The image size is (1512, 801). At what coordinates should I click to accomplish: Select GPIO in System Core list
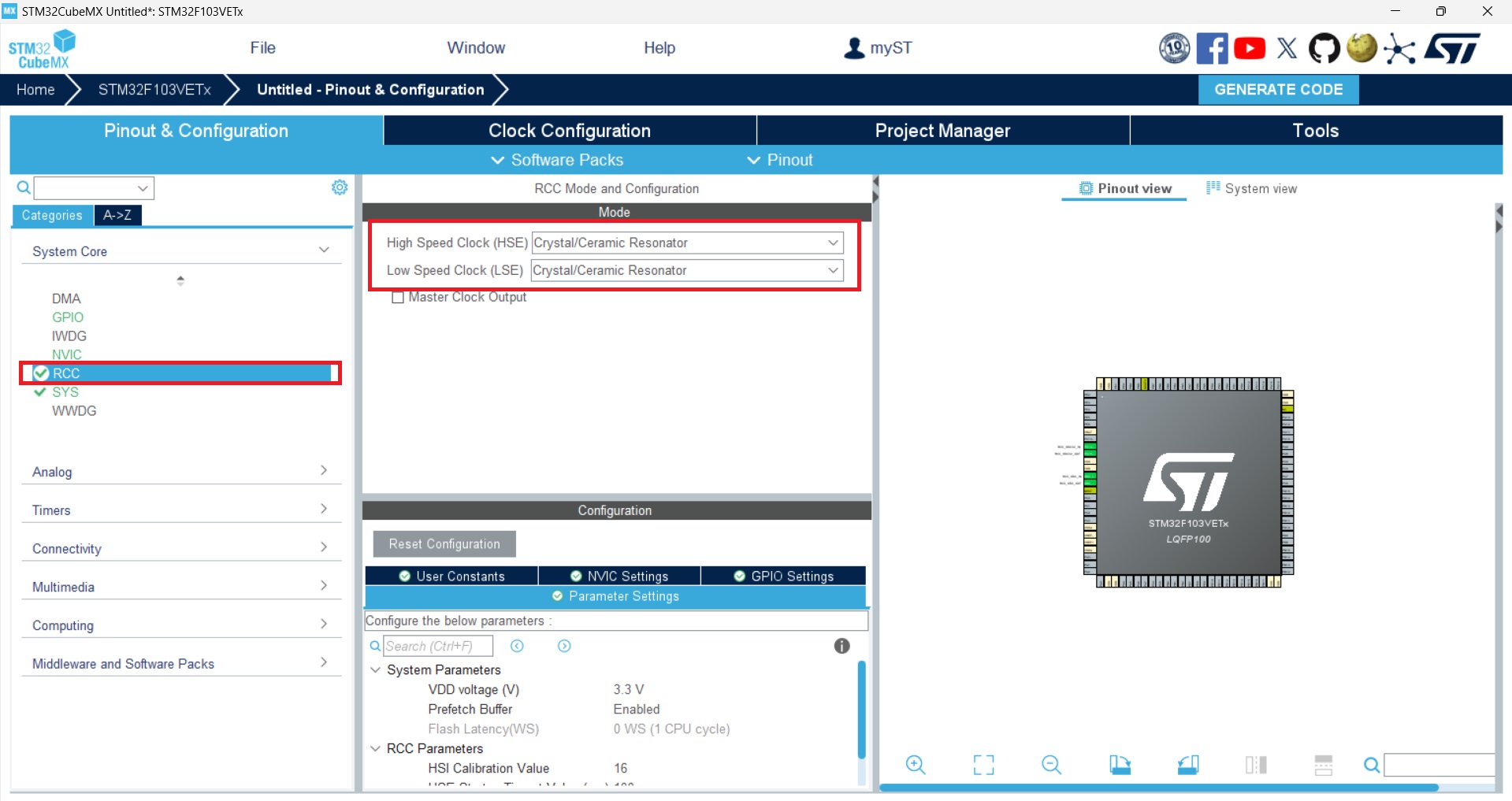(68, 317)
